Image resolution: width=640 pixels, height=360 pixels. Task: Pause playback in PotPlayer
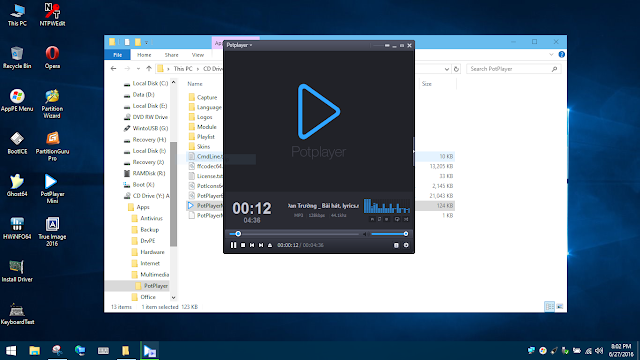[x=233, y=245]
